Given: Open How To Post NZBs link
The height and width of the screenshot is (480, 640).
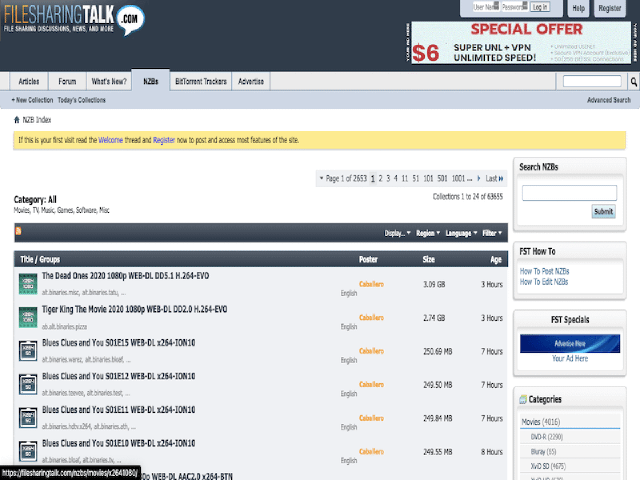Looking at the screenshot, I should (544, 271).
